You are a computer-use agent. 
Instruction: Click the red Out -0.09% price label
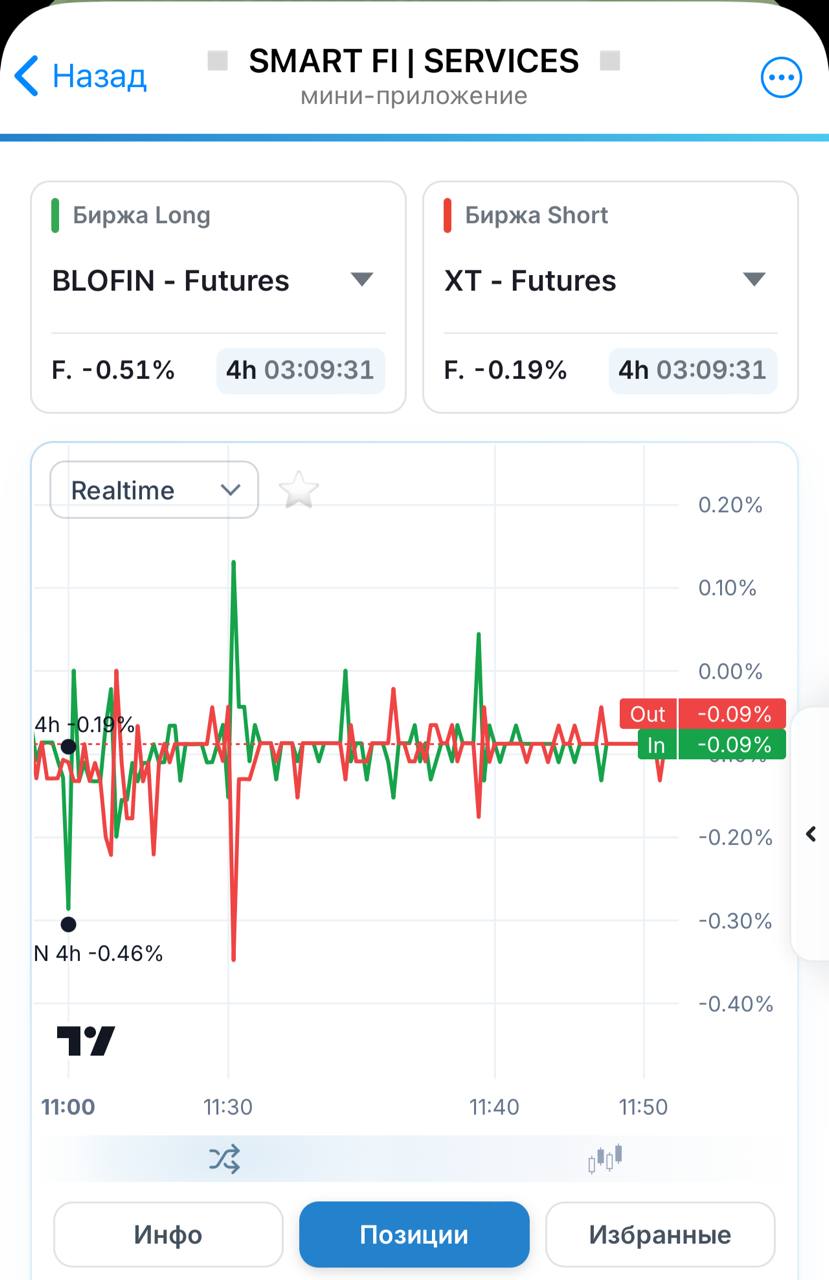(x=703, y=714)
